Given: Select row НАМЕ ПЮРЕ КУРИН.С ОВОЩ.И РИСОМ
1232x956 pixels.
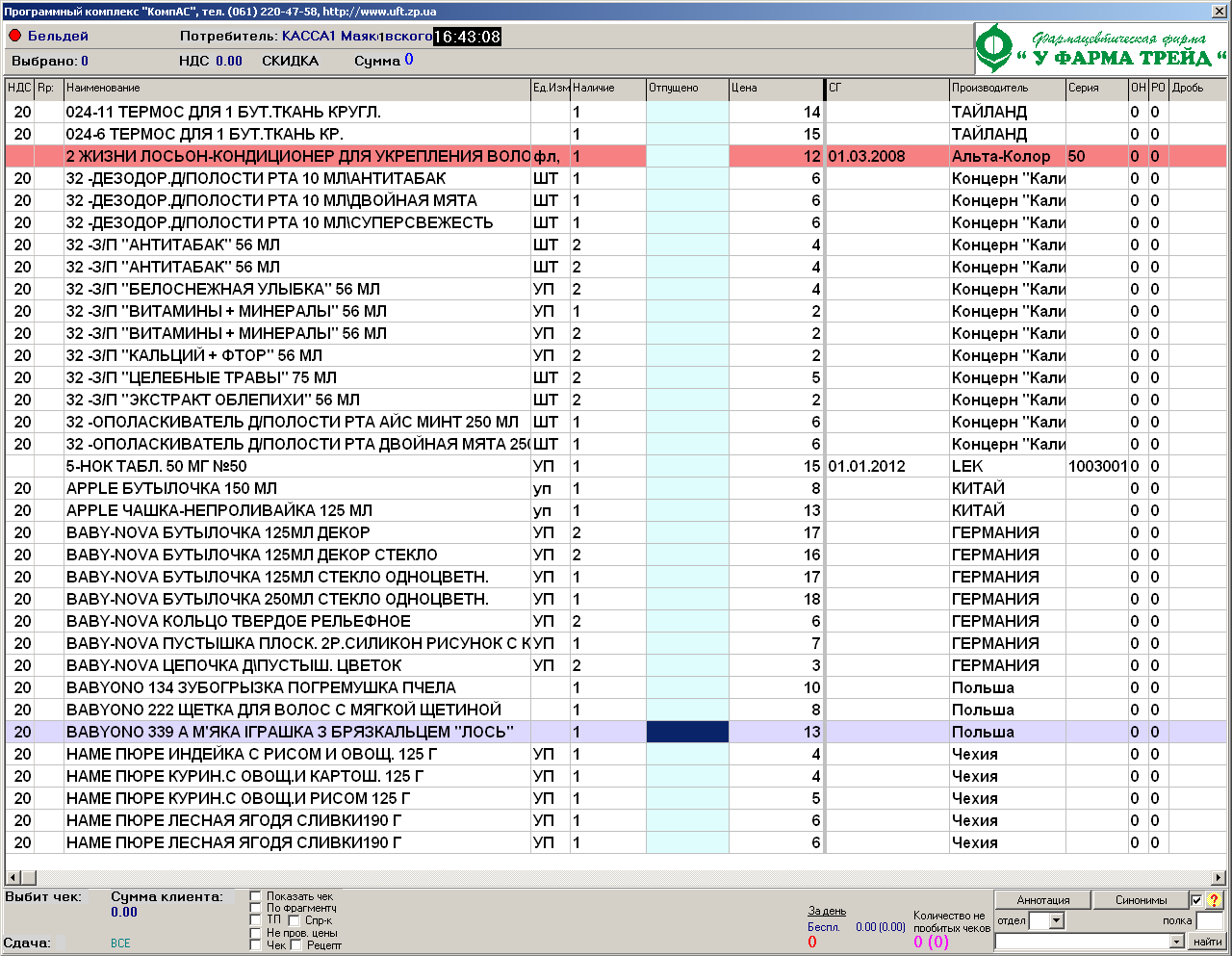Looking at the screenshot, I should tap(616, 798).
